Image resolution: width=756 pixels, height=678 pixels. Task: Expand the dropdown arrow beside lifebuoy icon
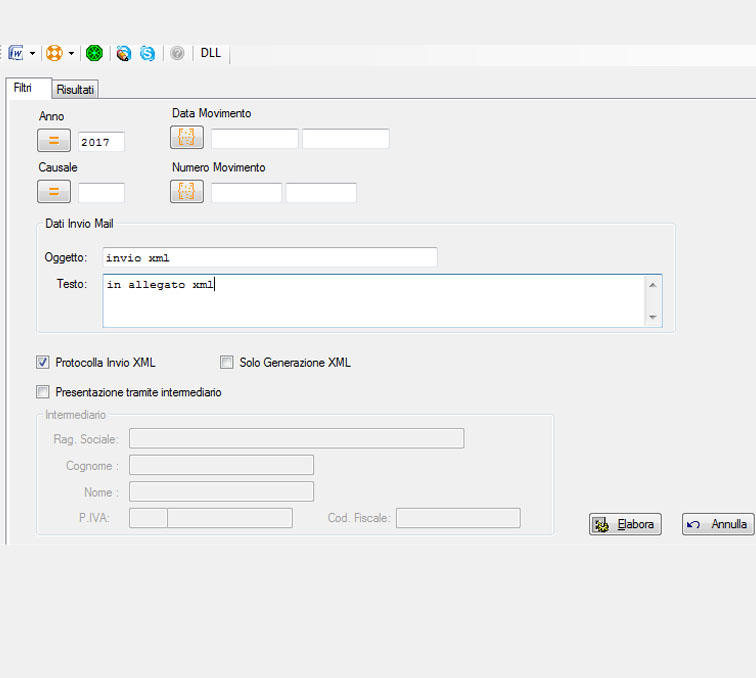pos(71,53)
